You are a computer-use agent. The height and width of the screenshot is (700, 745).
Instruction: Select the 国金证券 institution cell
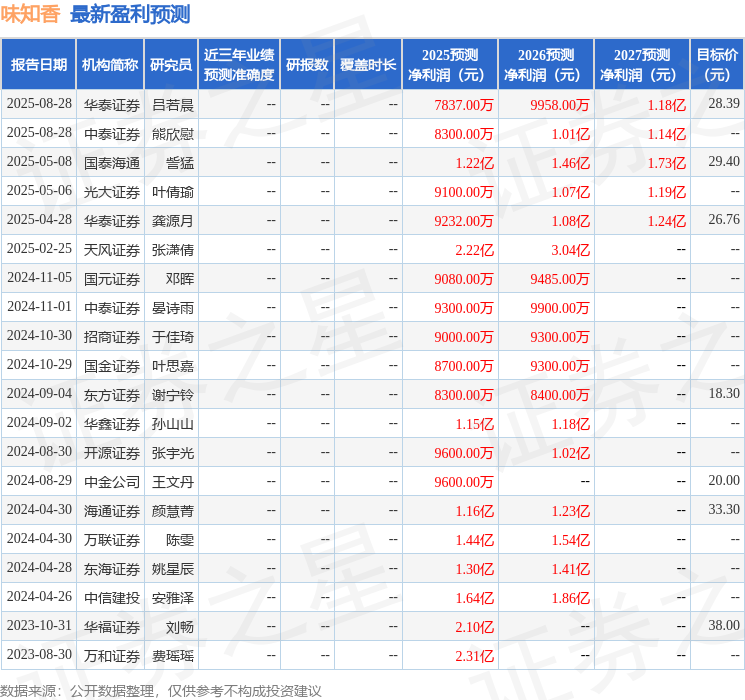click(x=112, y=366)
